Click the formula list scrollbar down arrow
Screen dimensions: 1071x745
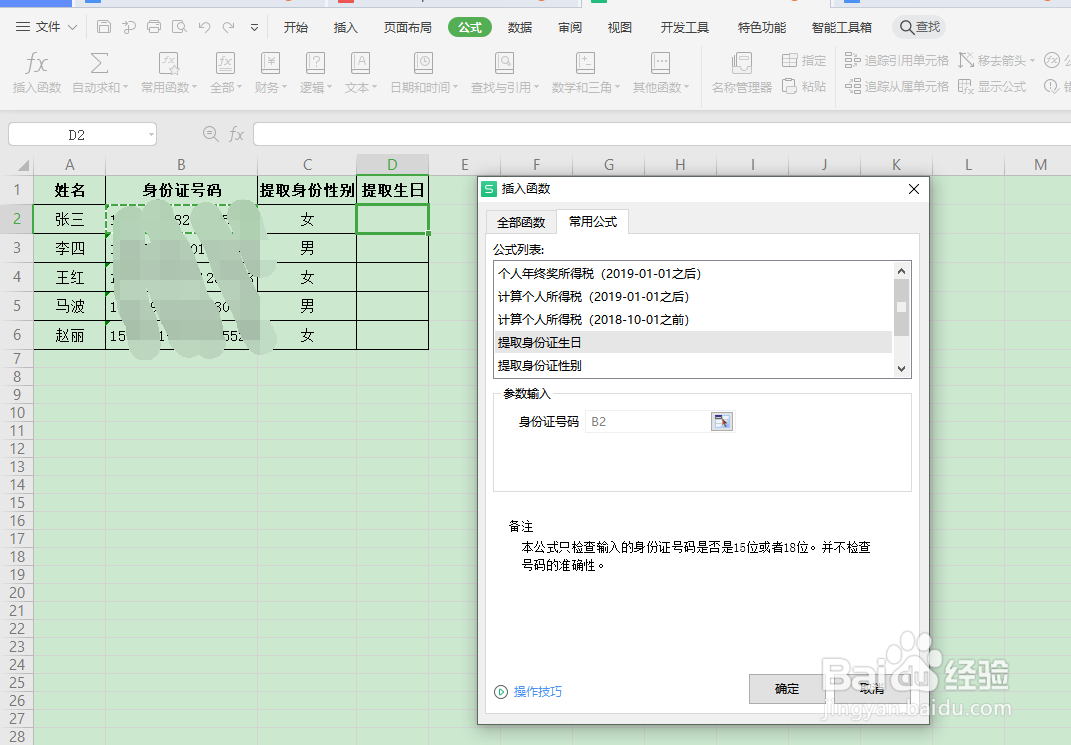901,368
